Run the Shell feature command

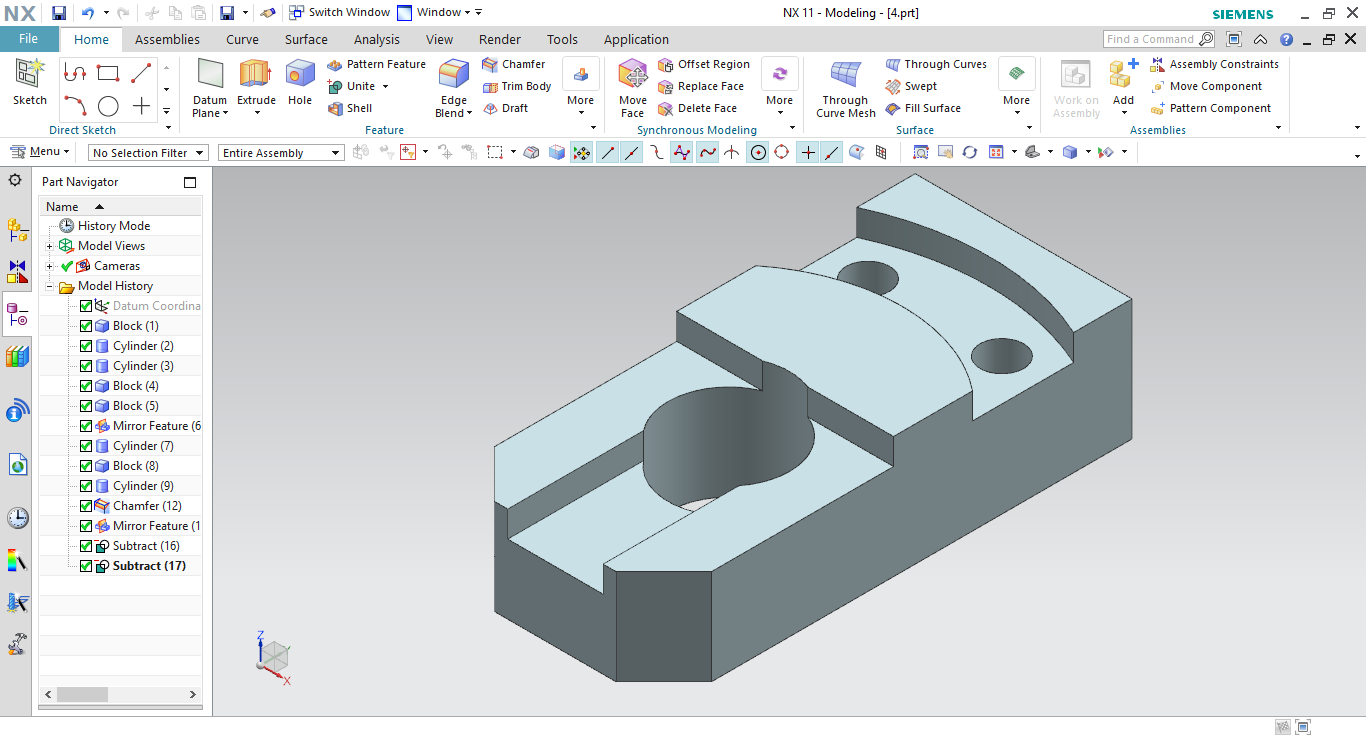point(350,108)
